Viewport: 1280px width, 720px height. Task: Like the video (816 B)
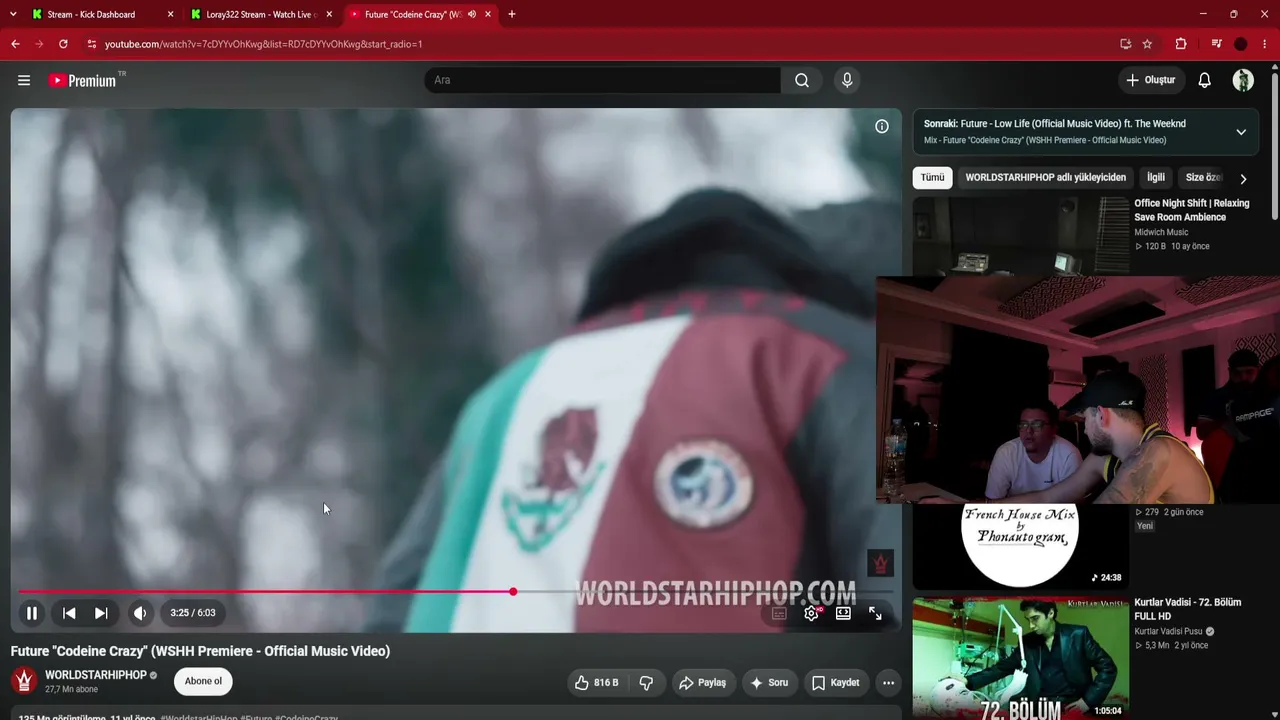coord(597,683)
